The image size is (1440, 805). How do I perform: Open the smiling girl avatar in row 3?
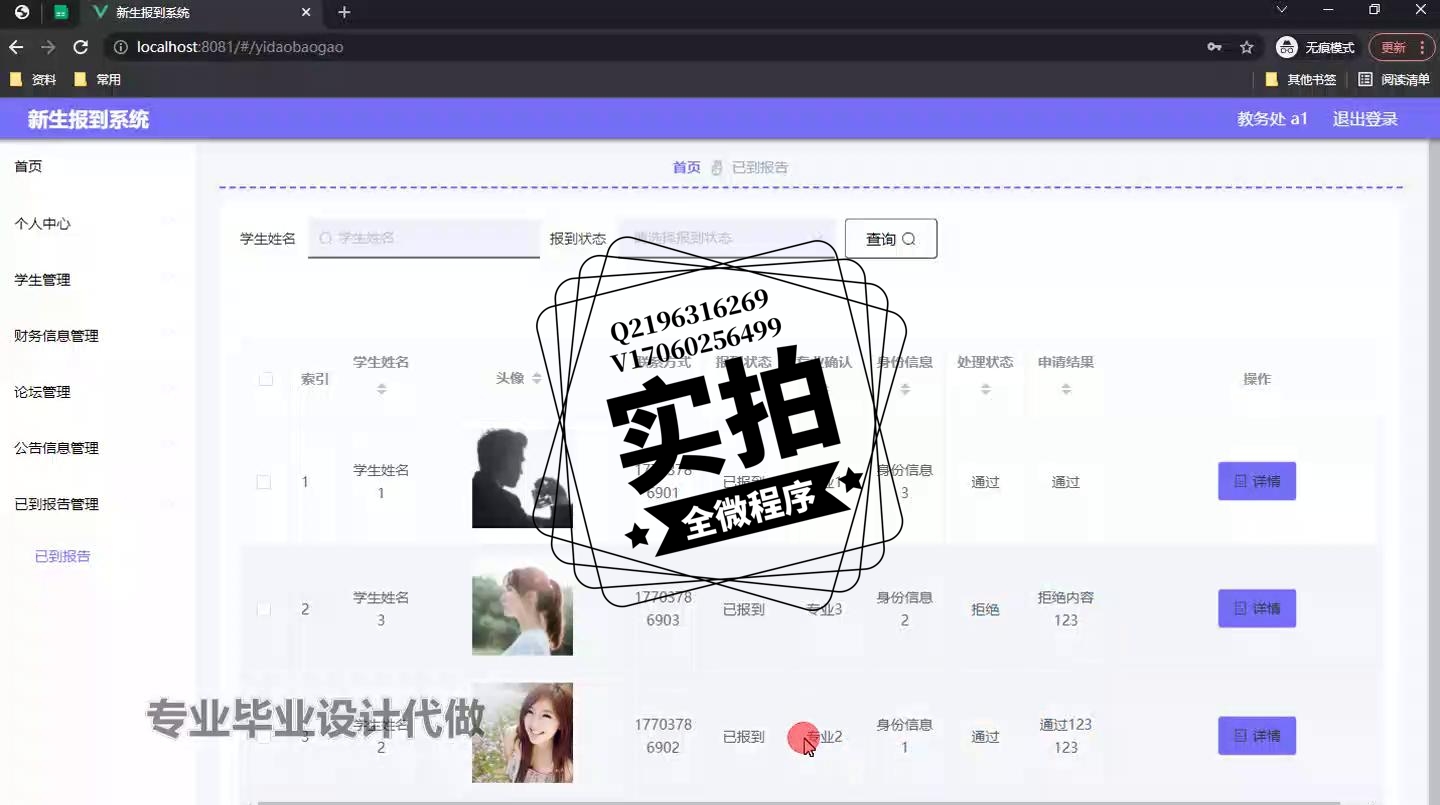tap(522, 733)
